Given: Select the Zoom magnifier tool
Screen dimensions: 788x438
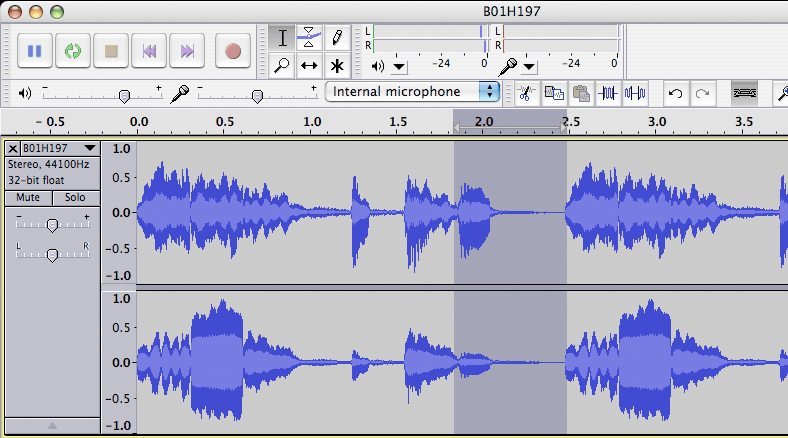Looking at the screenshot, I should point(282,66).
